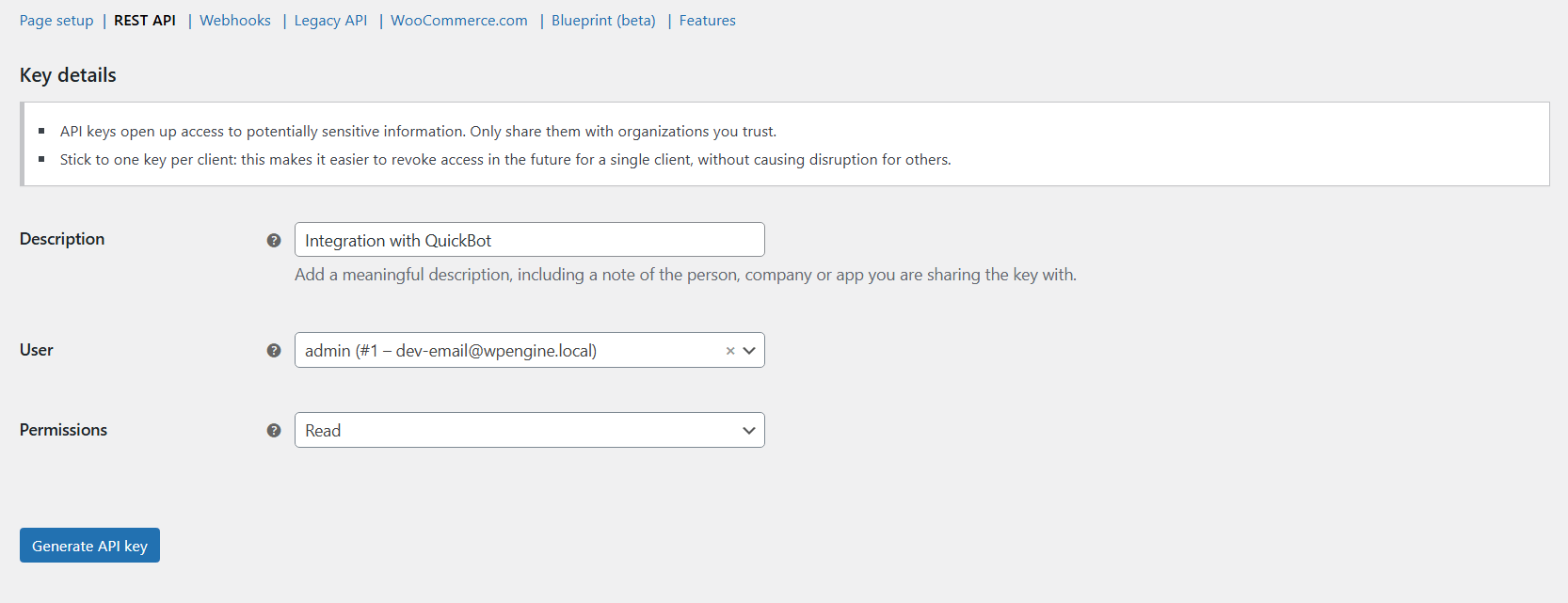This screenshot has height=603, width=1568.
Task: Switch to the Webhooks tab
Action: pos(234,20)
